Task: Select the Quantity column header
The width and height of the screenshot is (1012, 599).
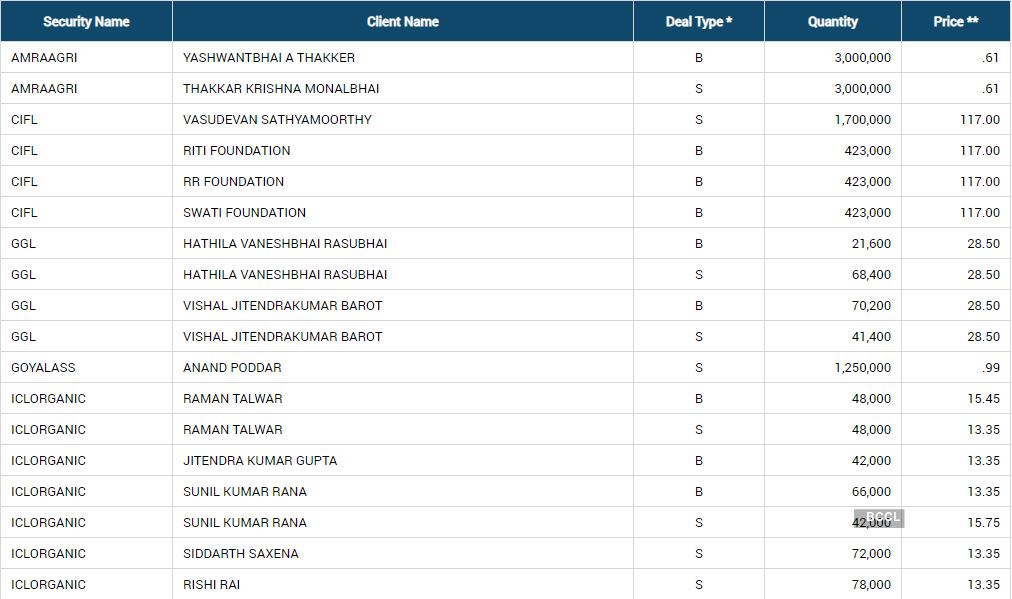Action: (832, 21)
